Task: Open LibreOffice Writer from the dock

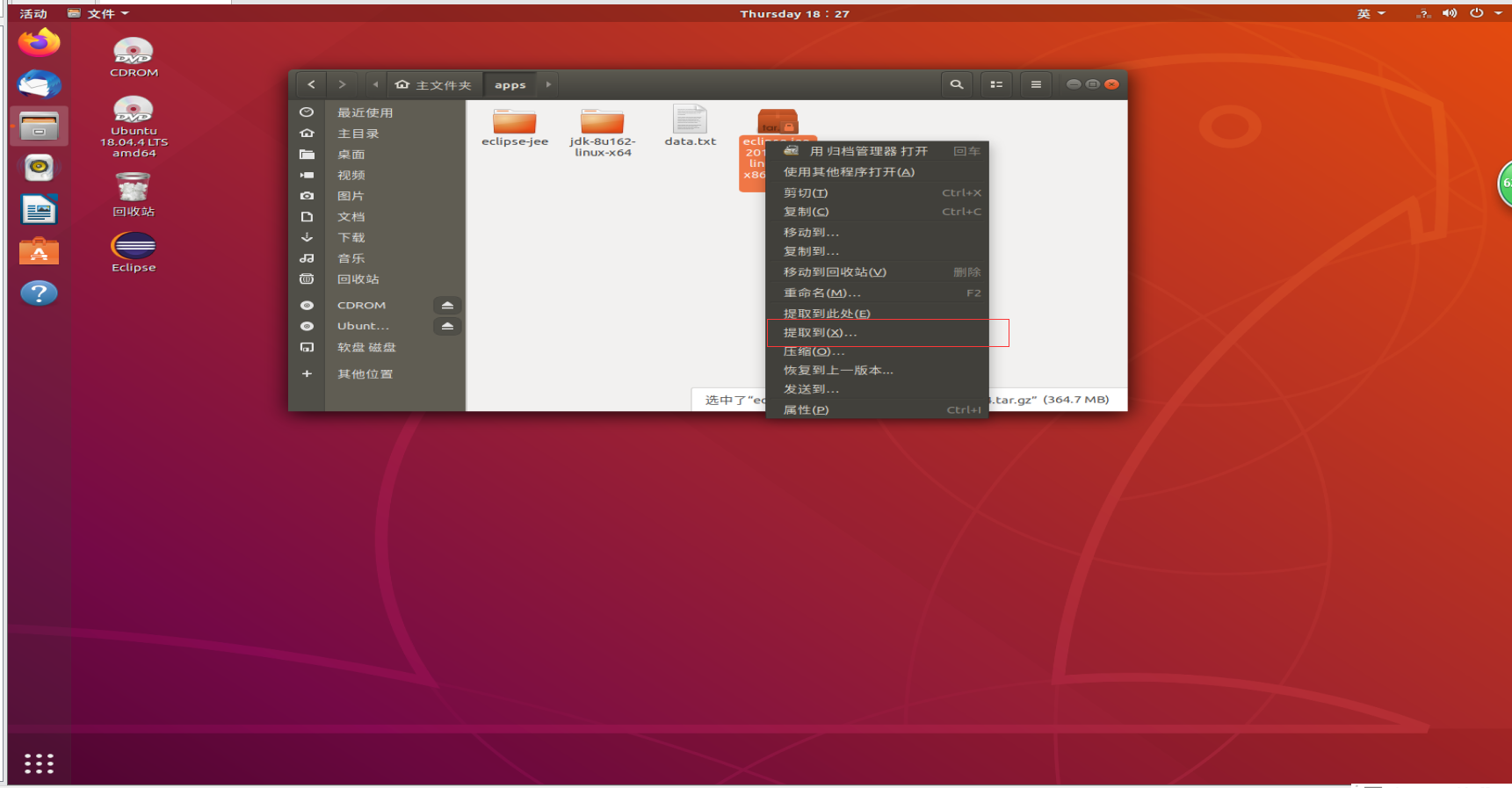Action: pos(39,210)
